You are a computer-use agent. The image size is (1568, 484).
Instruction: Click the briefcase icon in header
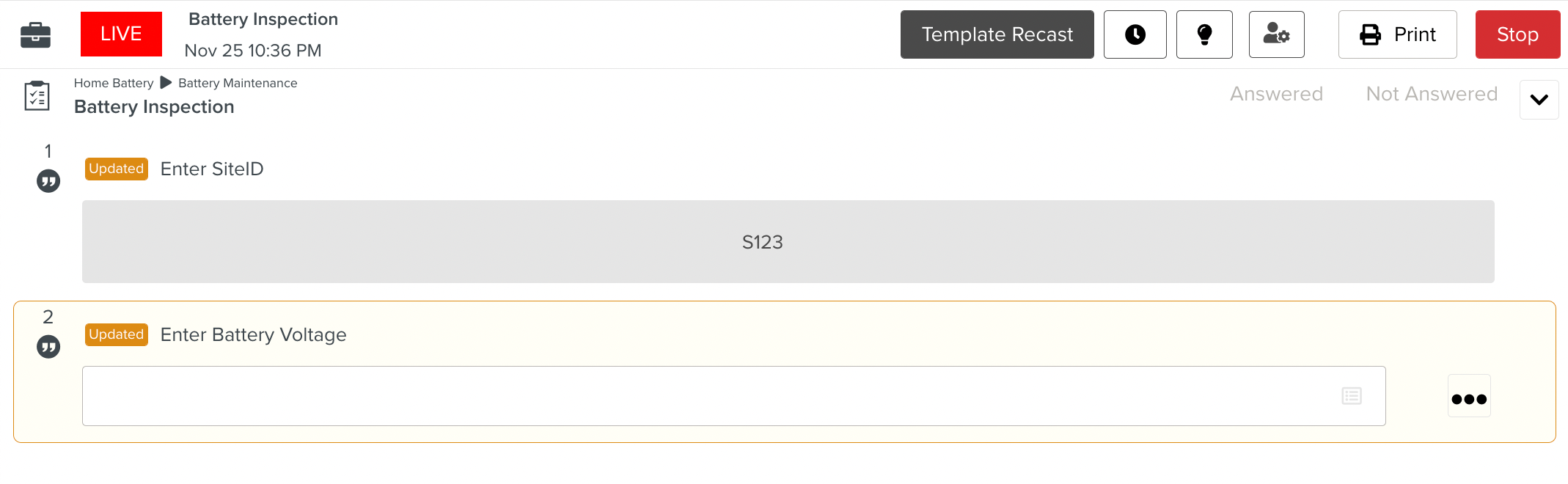click(35, 34)
